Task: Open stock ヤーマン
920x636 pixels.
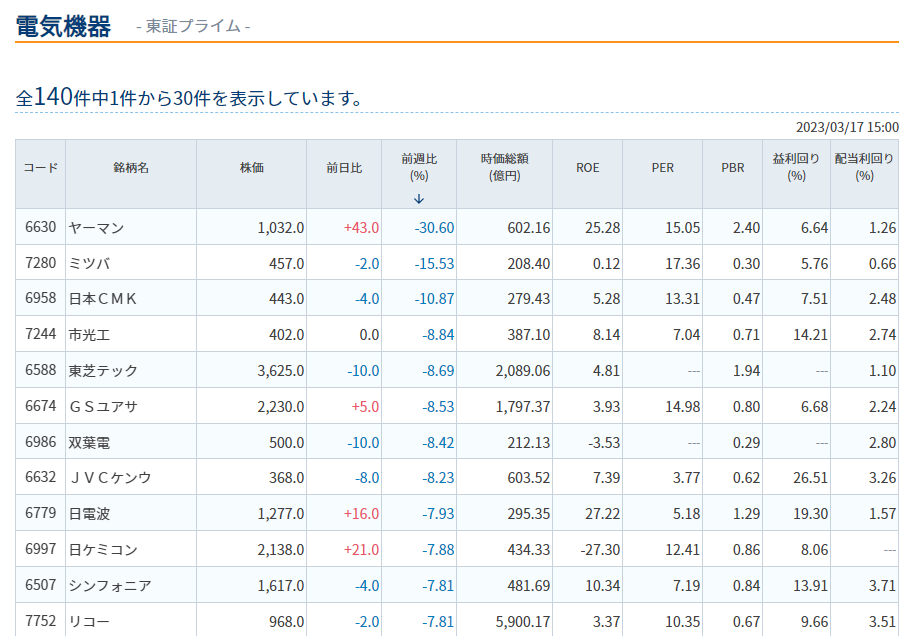Action: tap(96, 228)
